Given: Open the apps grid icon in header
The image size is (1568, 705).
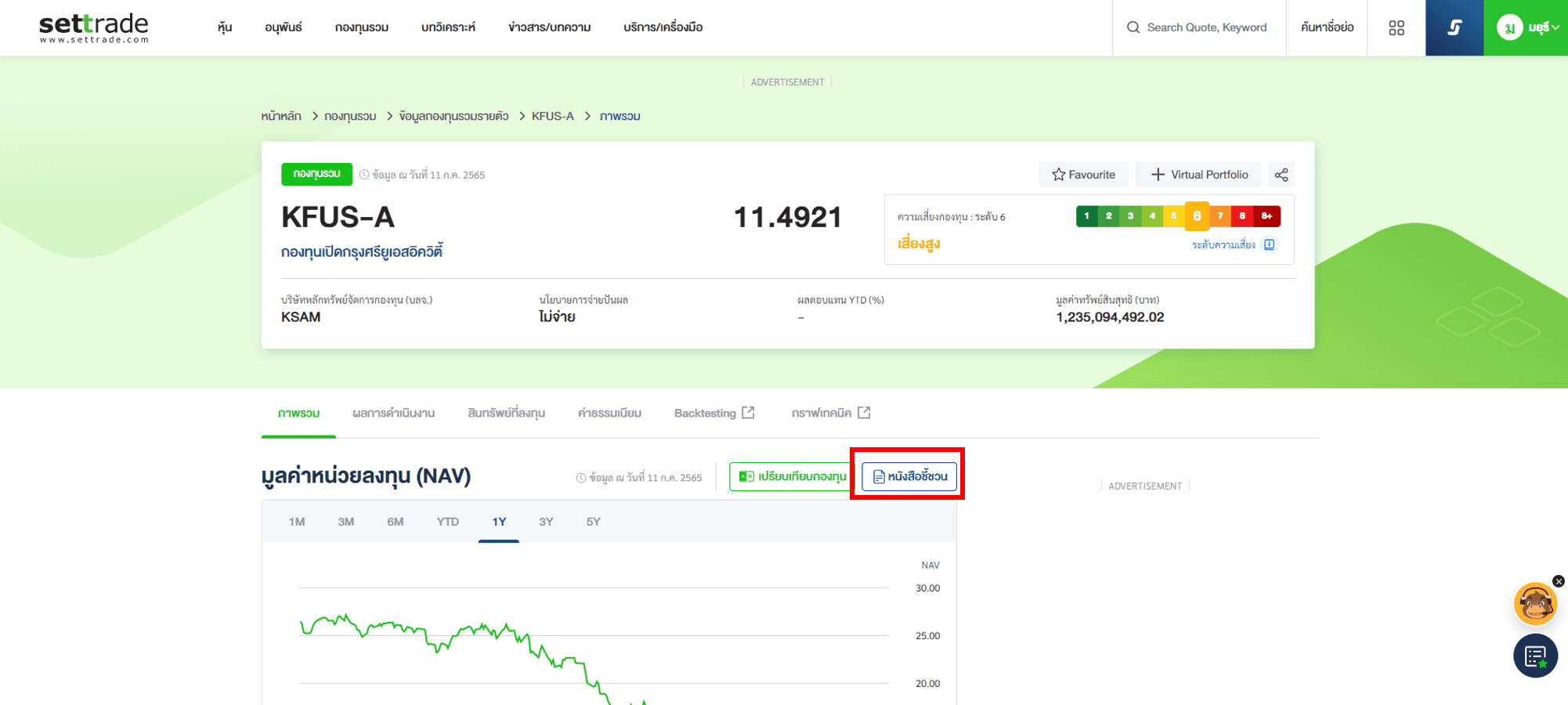Looking at the screenshot, I should pos(1396,28).
